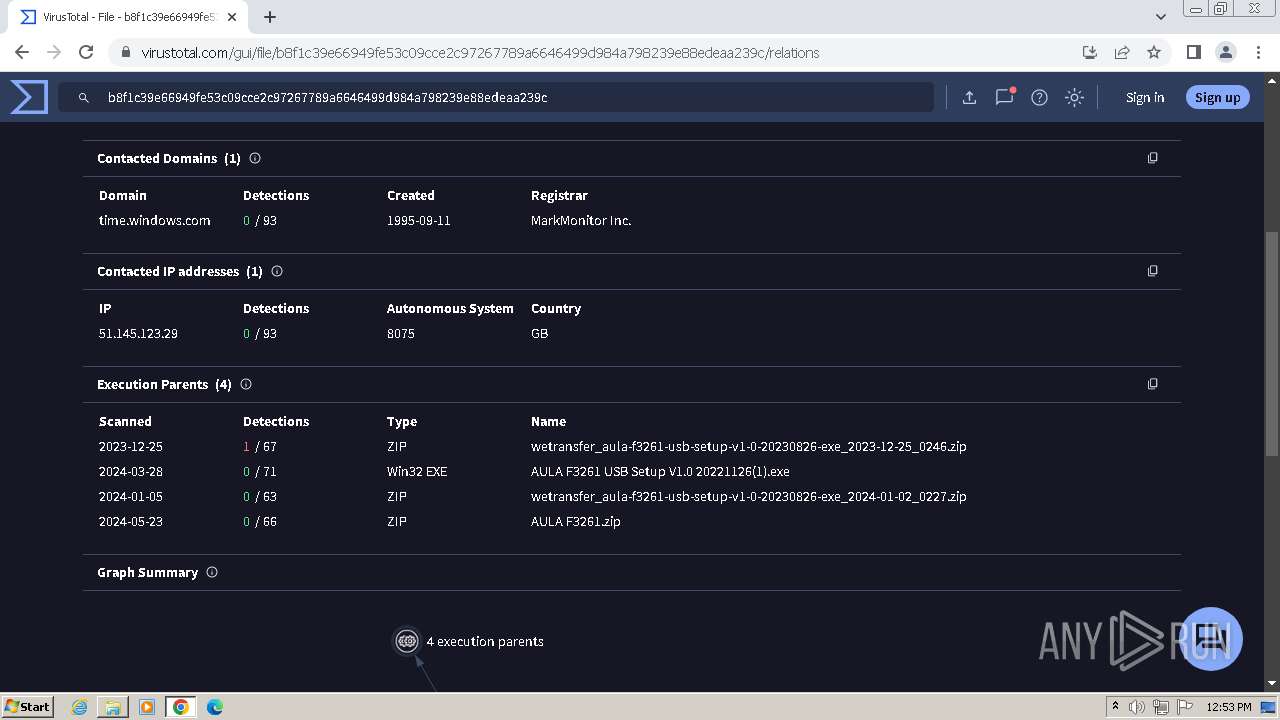
Task: Open AULA F3261 USB Setup V1.0 20221126(1).exe
Action: click(x=660, y=471)
